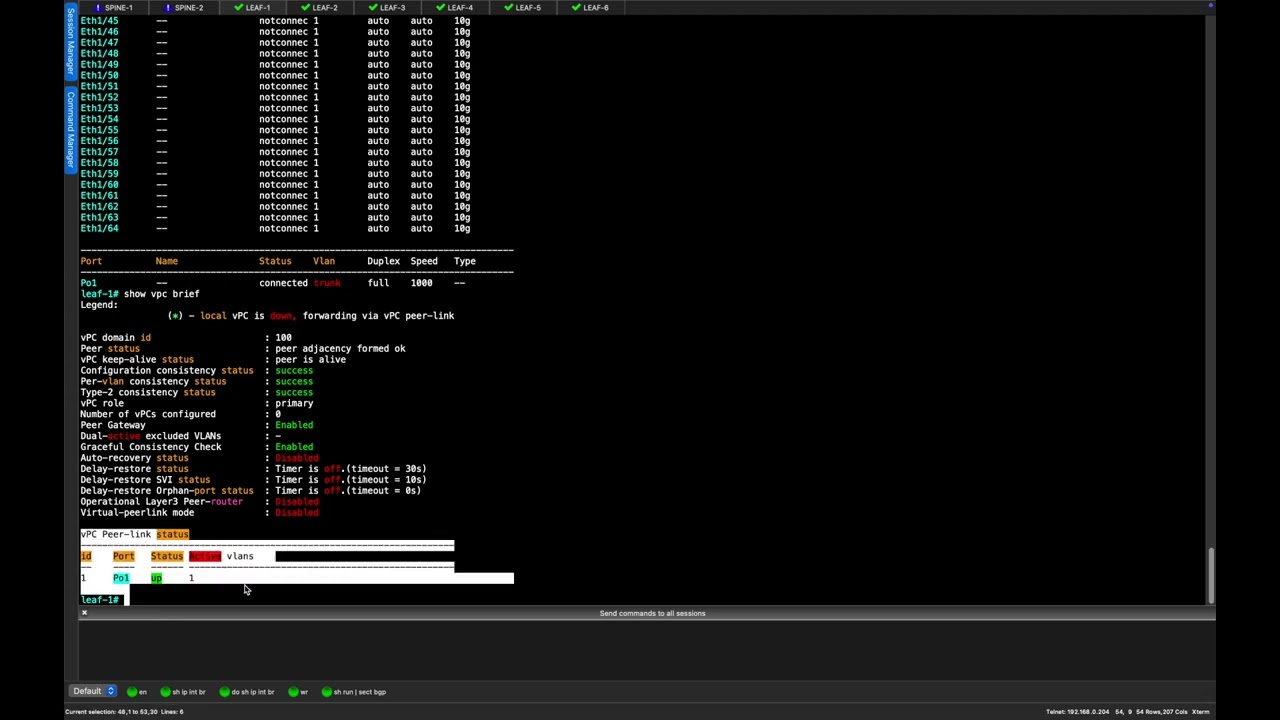The image size is (1280, 720).
Task: Click the Telnet connection info in status bar
Action: (1078, 712)
